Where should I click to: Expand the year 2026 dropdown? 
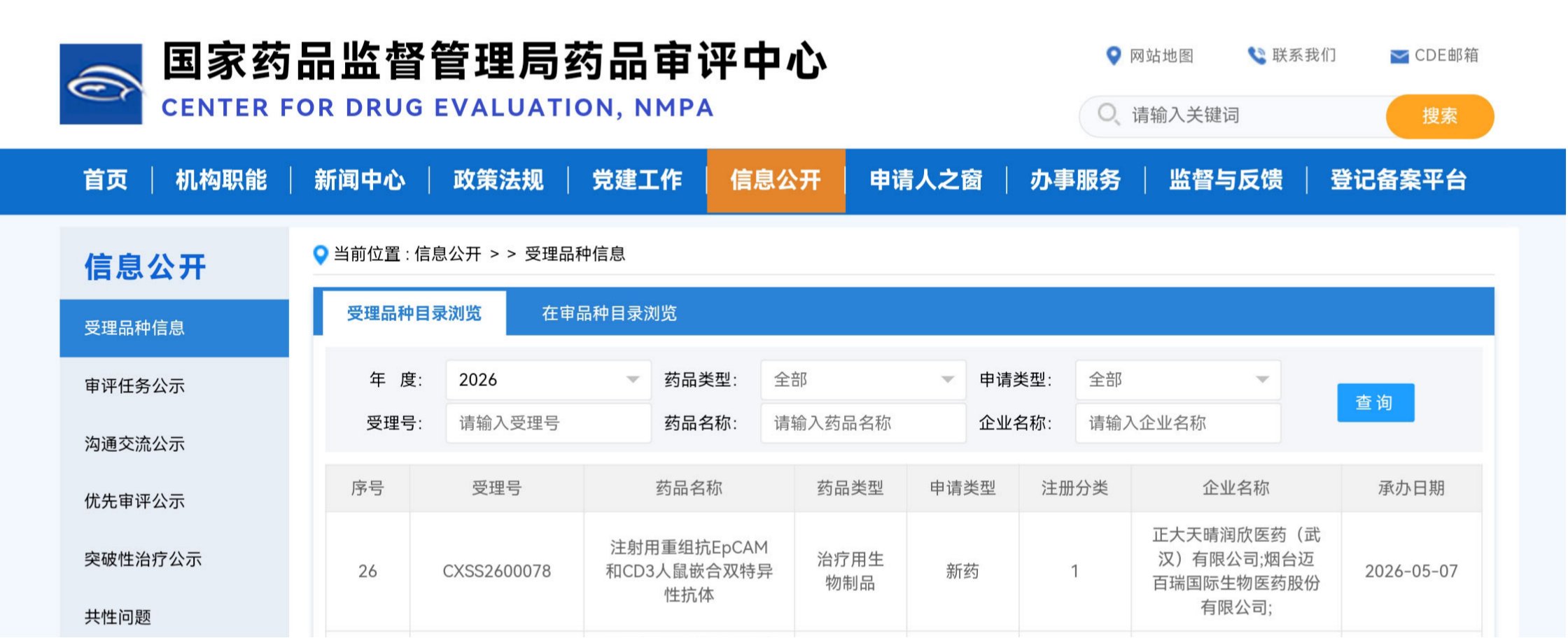click(x=548, y=380)
